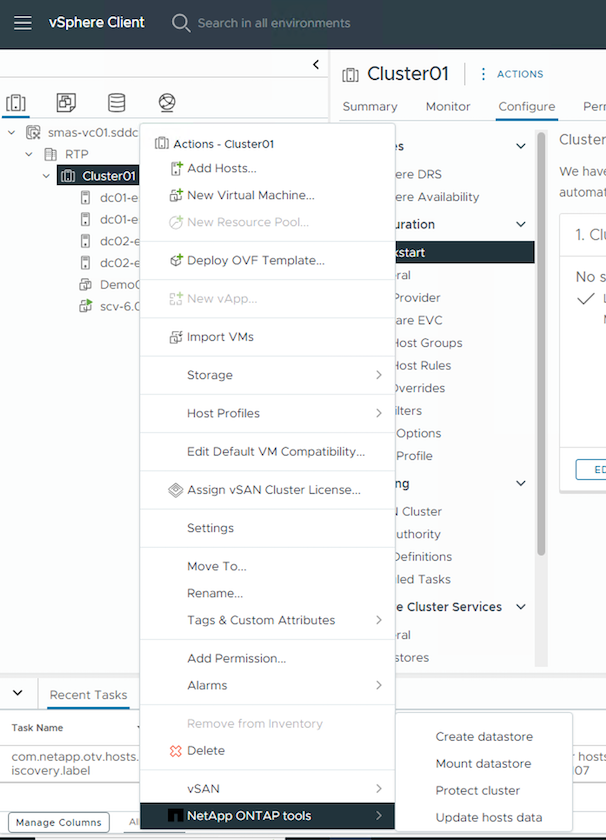Select the Storage inventory icon
Screen dimensions: 606x840
tap(117, 103)
